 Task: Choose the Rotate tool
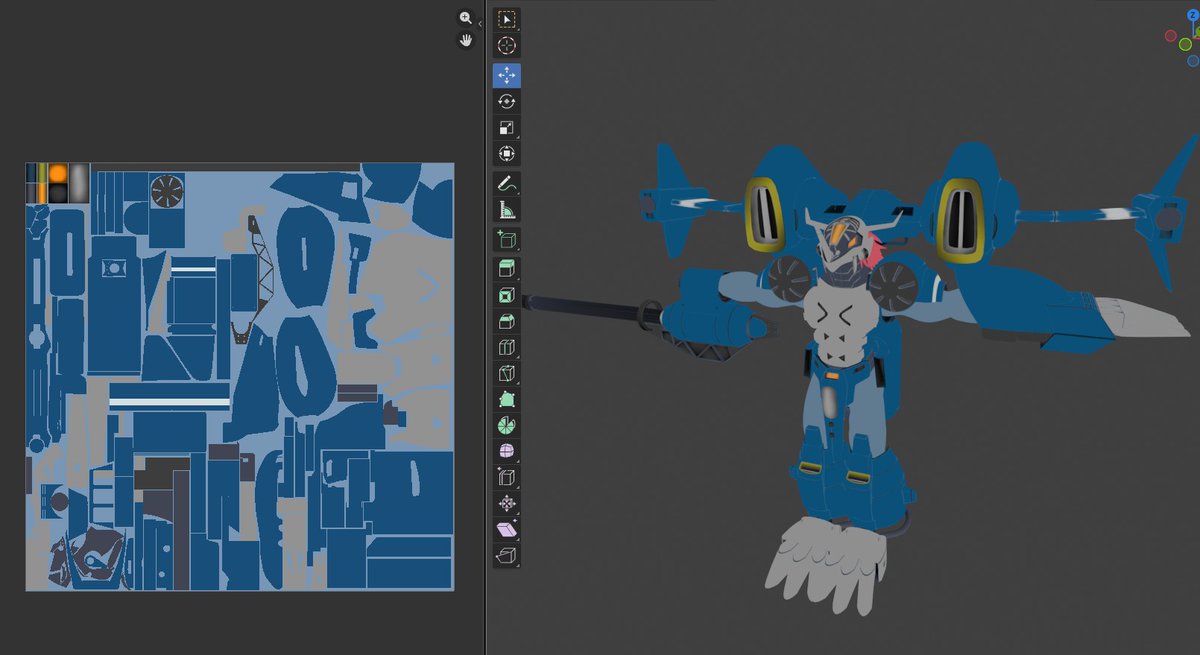(x=507, y=101)
